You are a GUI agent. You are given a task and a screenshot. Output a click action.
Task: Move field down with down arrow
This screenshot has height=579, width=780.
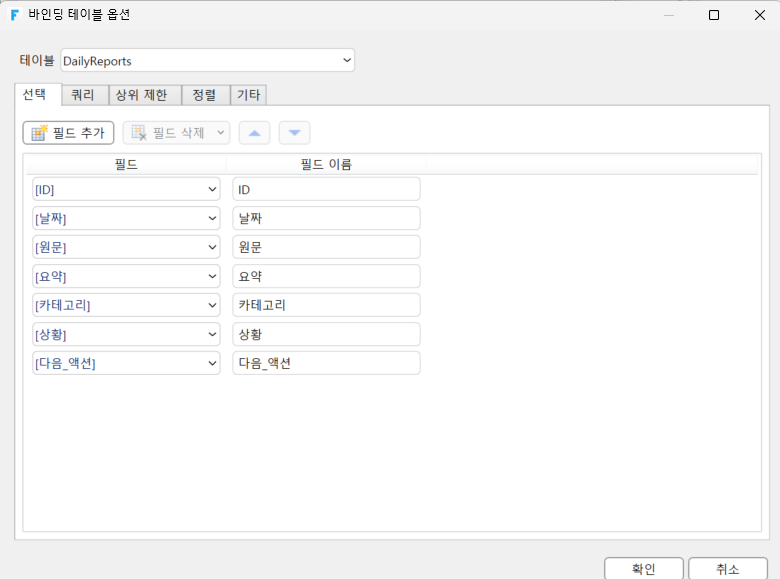pyautogui.click(x=294, y=133)
